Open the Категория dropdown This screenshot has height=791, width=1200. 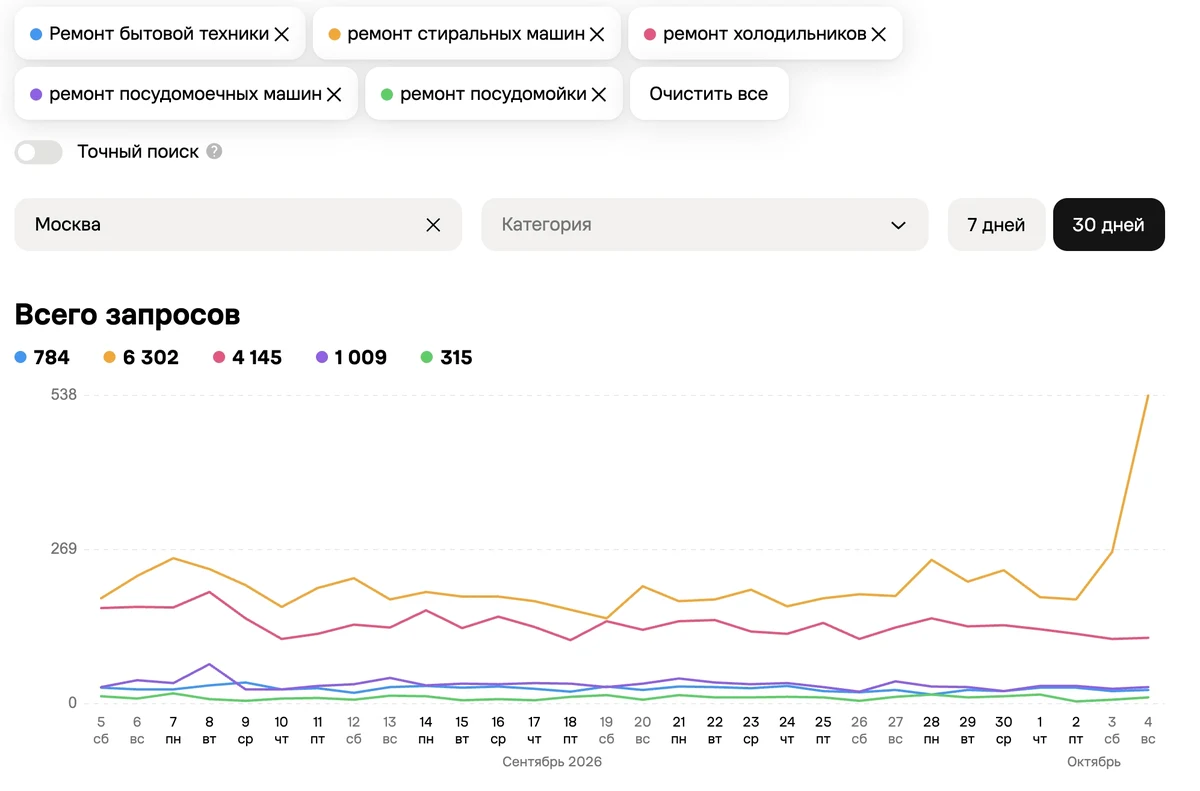coord(705,225)
